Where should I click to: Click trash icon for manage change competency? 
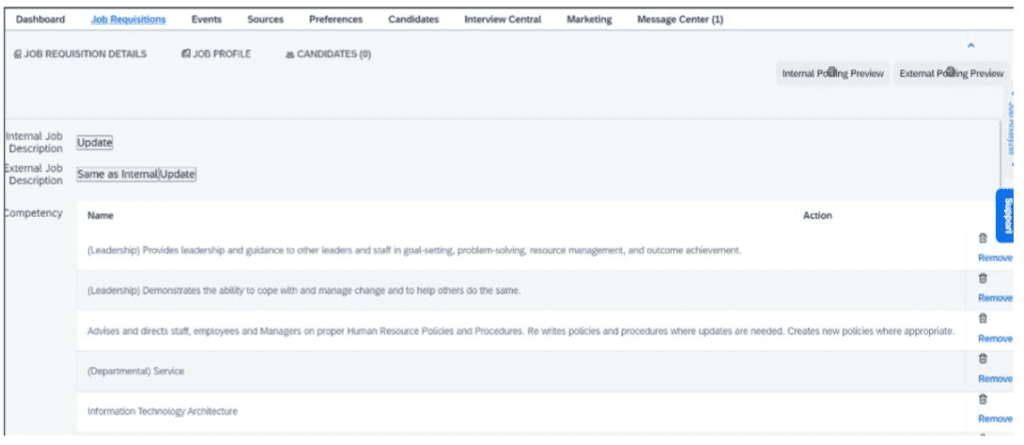[x=982, y=278]
